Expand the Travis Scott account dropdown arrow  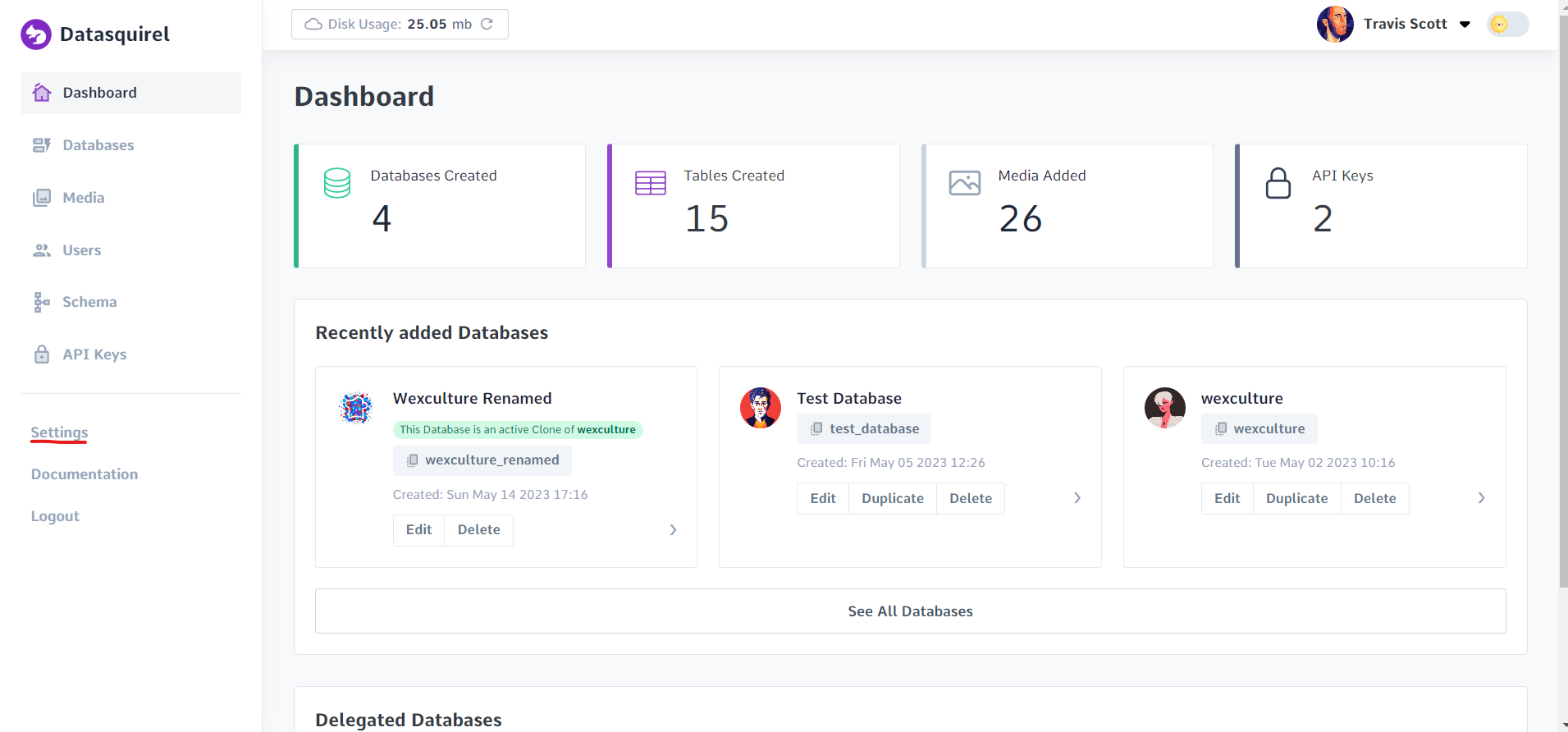[1465, 25]
